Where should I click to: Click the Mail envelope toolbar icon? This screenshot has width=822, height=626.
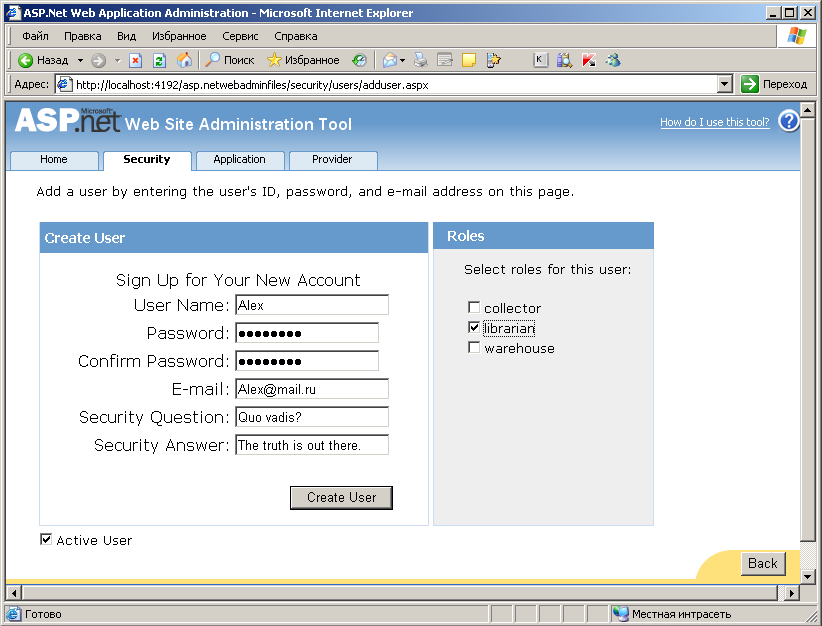[390, 60]
